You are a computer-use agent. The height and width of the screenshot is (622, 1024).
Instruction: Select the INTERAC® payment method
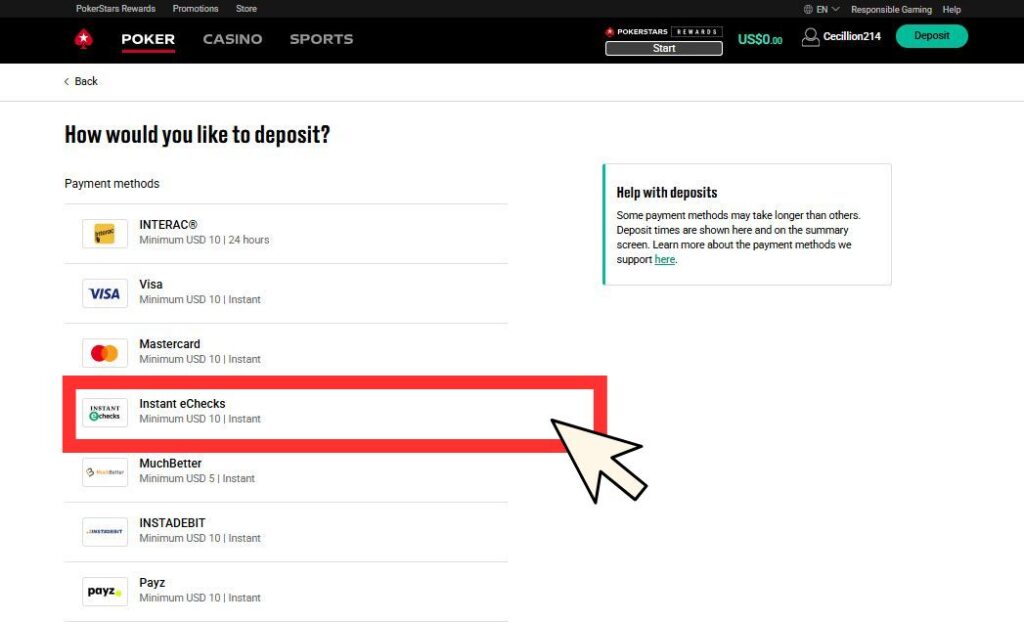click(x=285, y=234)
